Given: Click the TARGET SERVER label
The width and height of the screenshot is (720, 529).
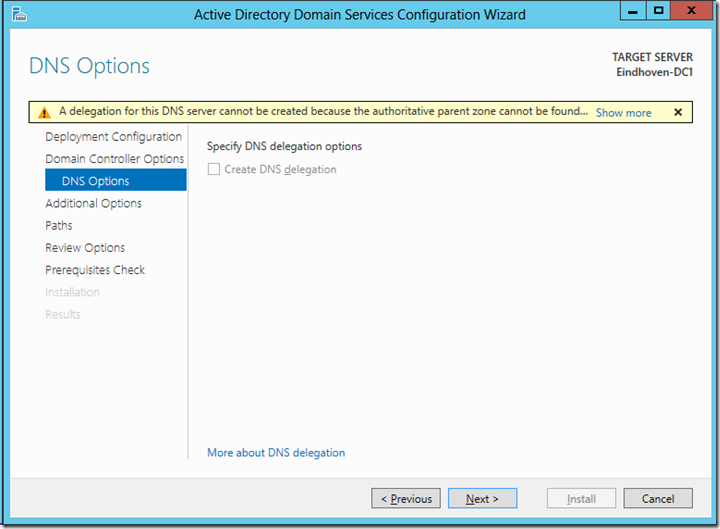Looking at the screenshot, I should coord(652,57).
